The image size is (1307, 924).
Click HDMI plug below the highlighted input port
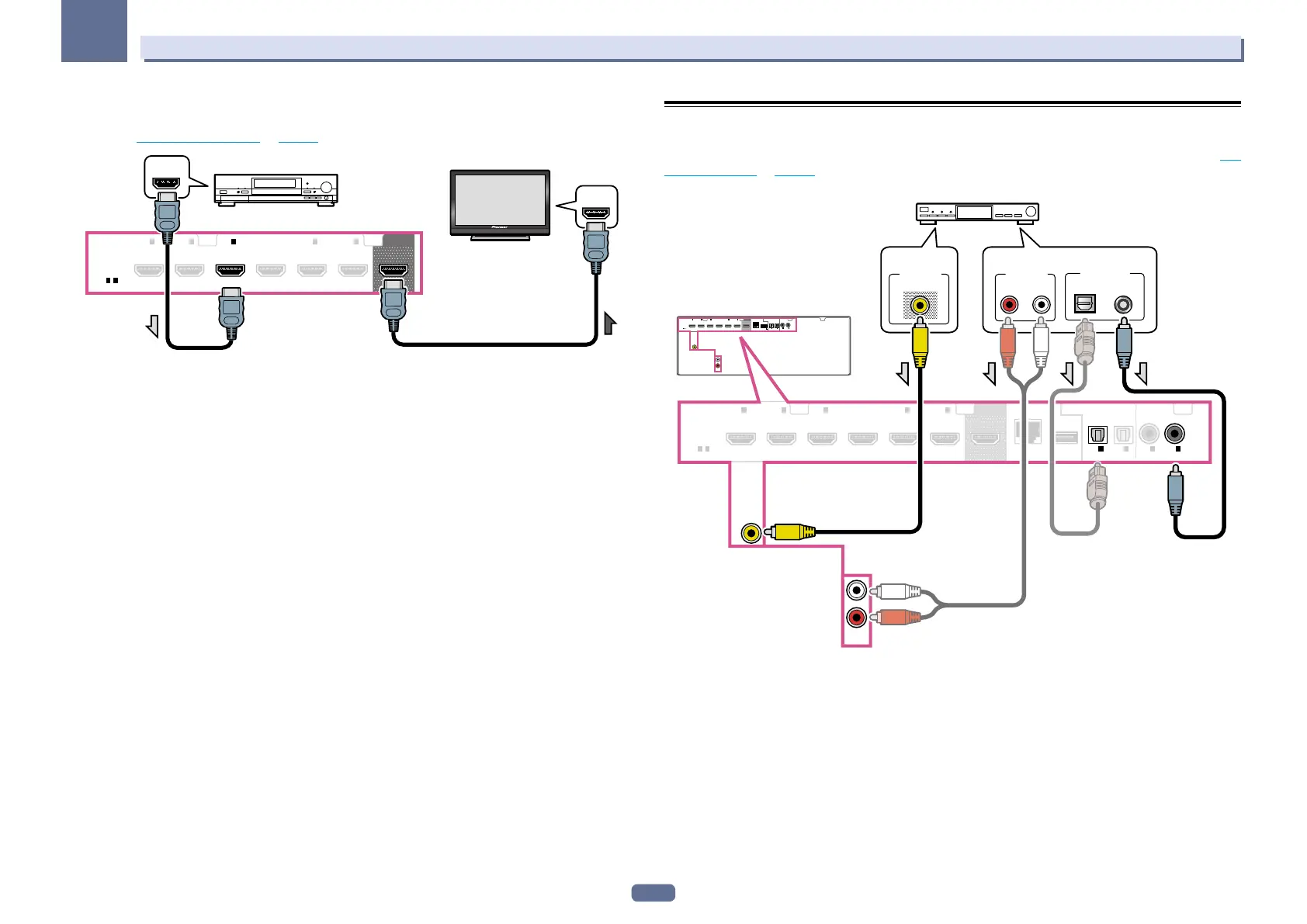tap(231, 314)
